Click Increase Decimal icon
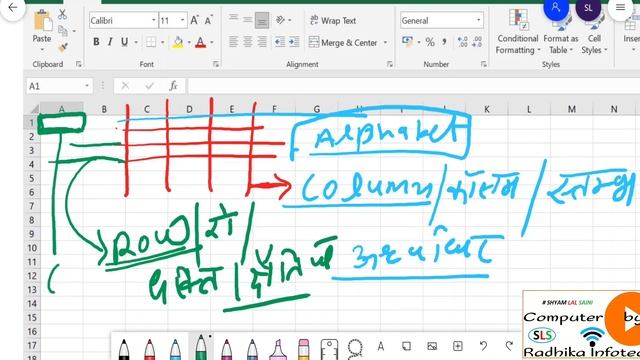 (462, 42)
